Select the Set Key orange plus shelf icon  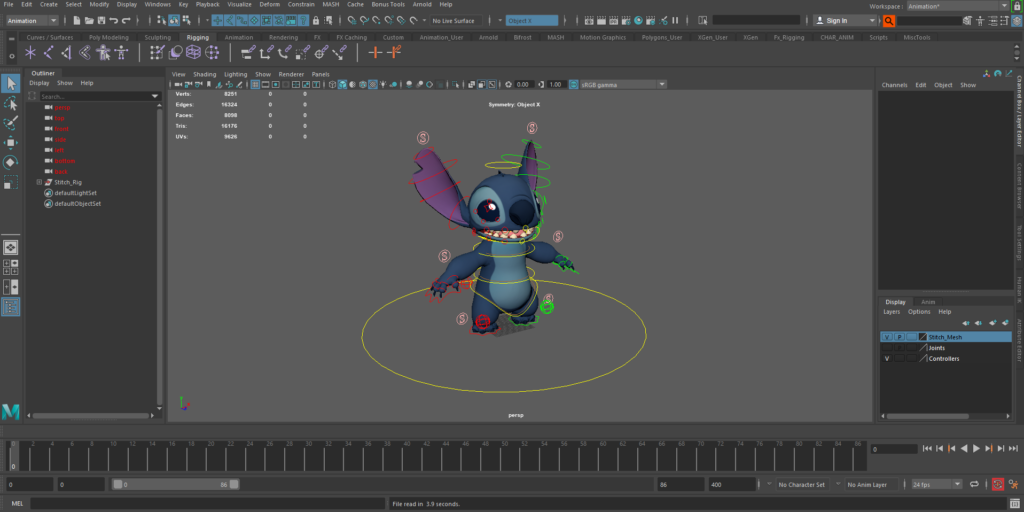375,52
